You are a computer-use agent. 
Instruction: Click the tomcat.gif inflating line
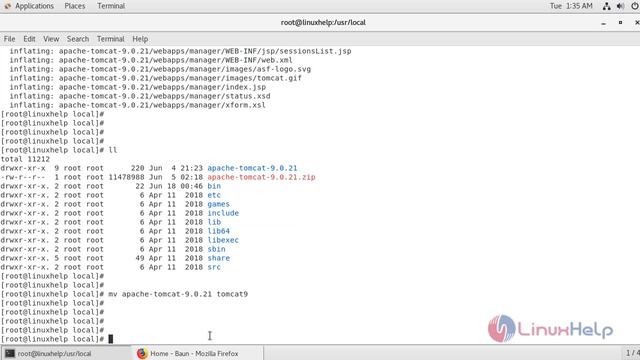(156, 78)
